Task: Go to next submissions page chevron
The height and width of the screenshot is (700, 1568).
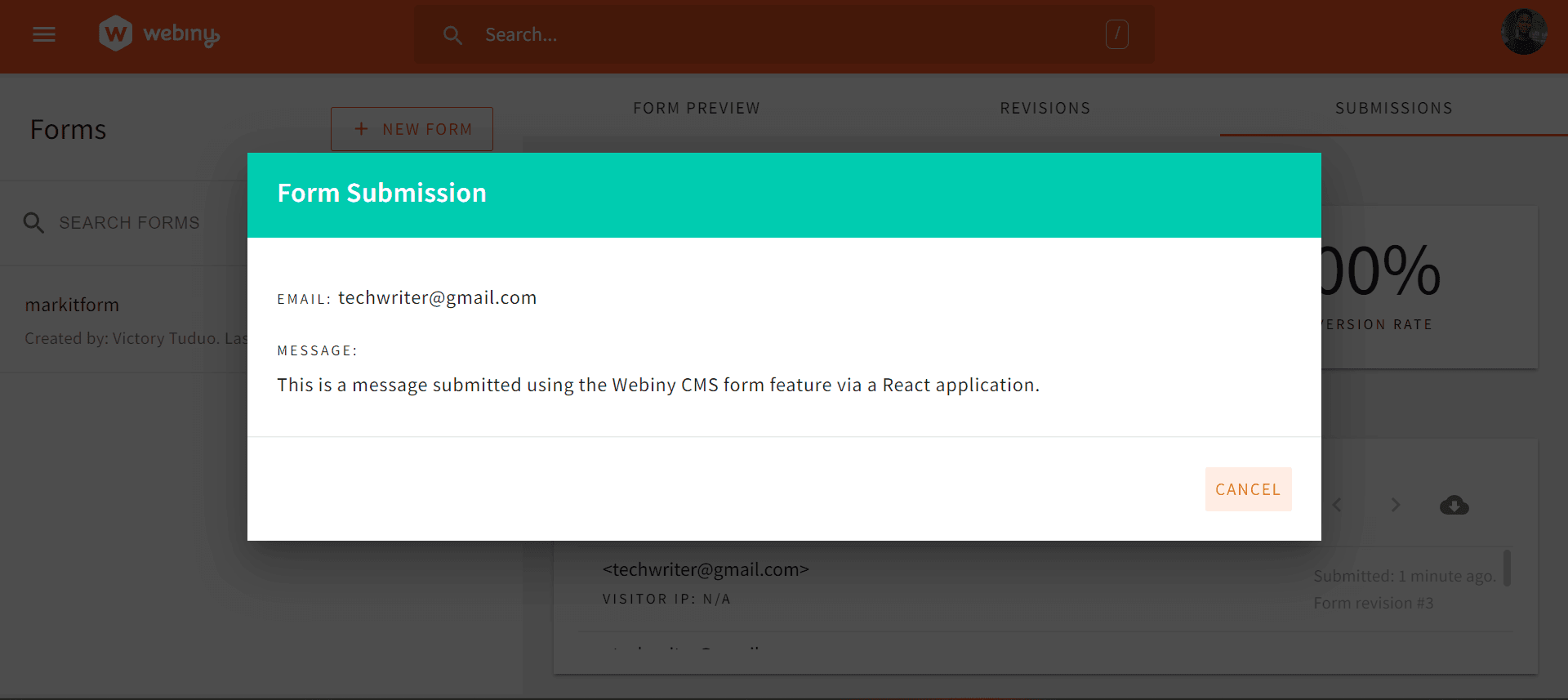Action: 1396,506
